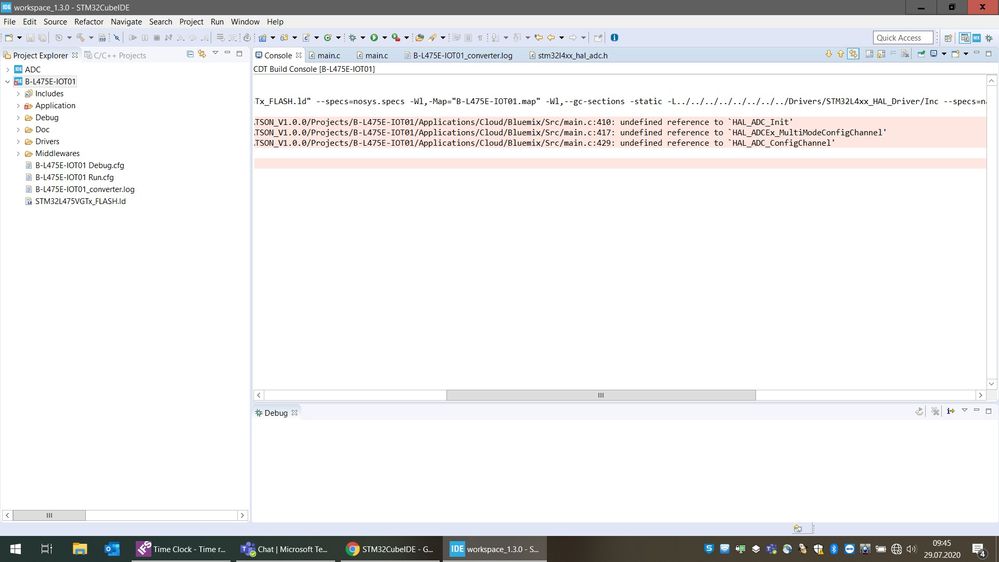
Task: Open File Explorer from taskbar
Action: pyautogui.click(x=80, y=549)
